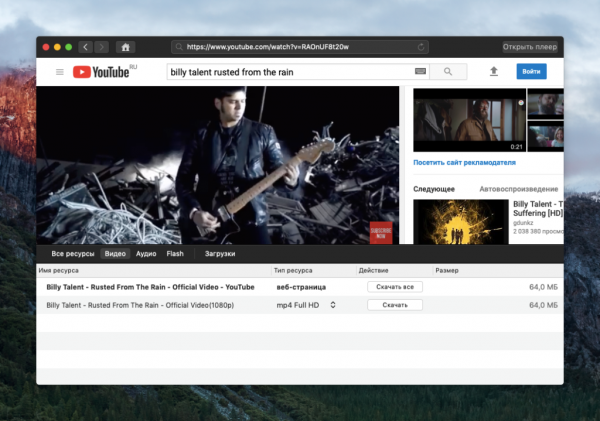Click the red Subscribe Now badge on video

(x=381, y=233)
